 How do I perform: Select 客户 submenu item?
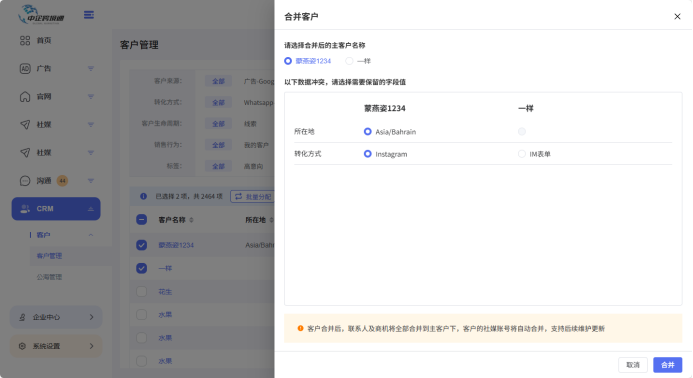coord(43,235)
